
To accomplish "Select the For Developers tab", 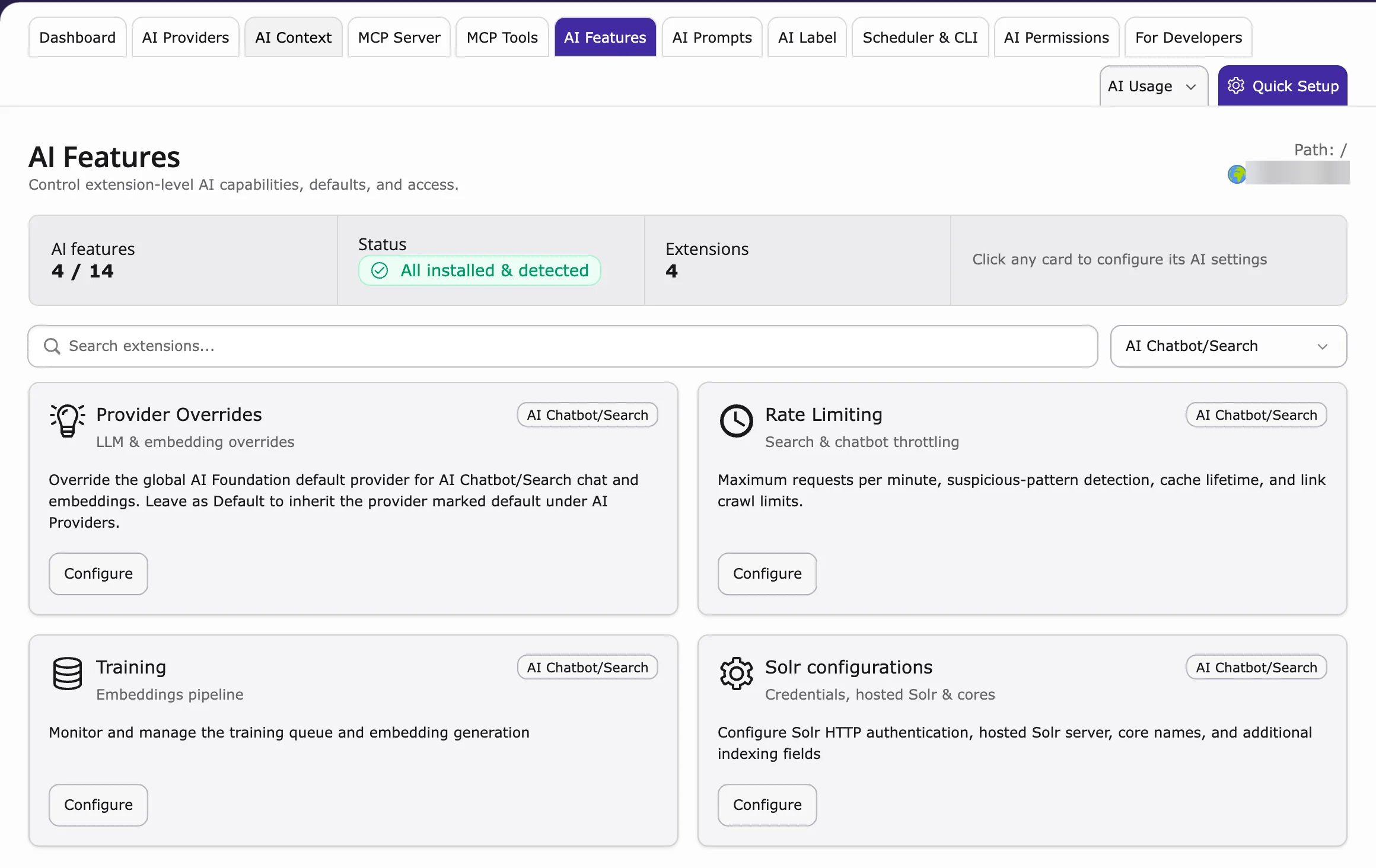I will (1189, 37).
